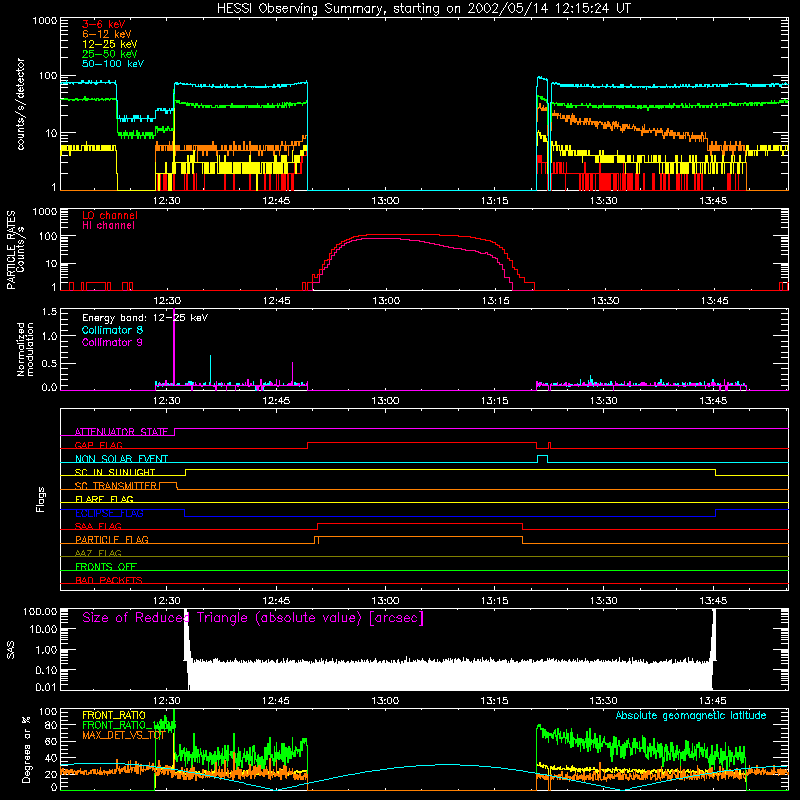The width and height of the screenshot is (800, 800).
Task: Select the green "25-50 keV" legend entry
Action: click(109, 54)
